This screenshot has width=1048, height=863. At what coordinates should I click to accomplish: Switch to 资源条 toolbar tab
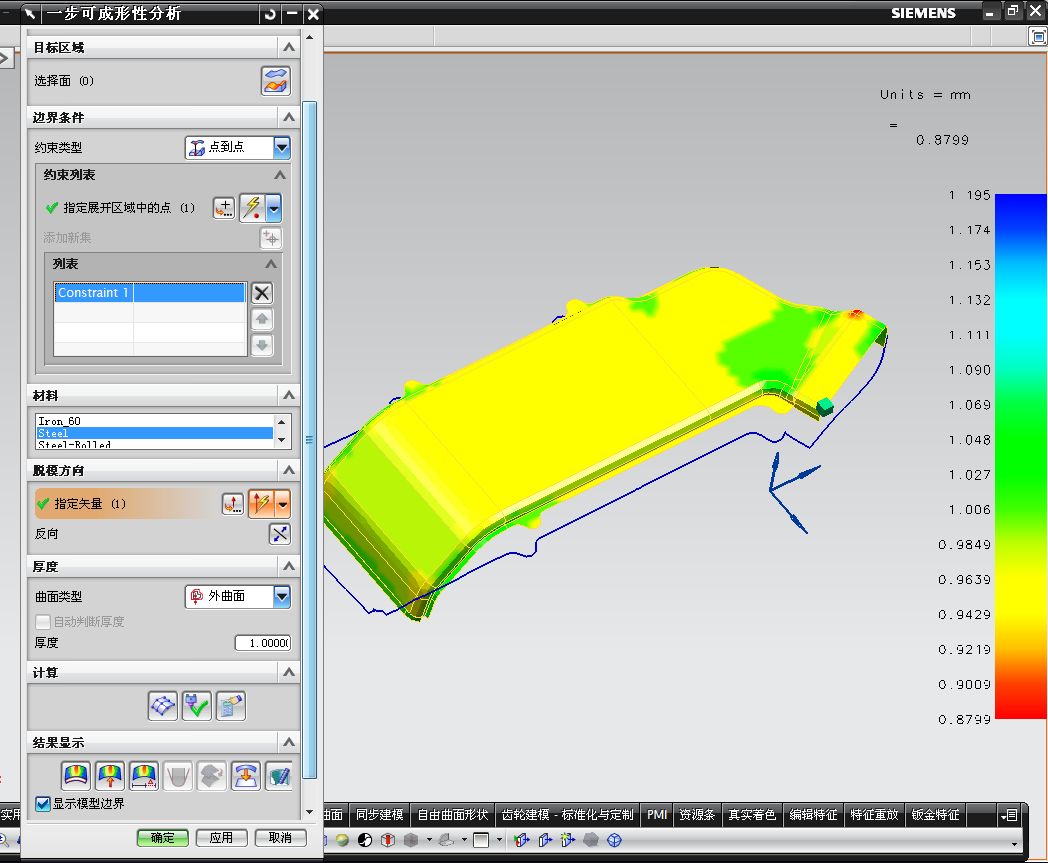coord(697,815)
